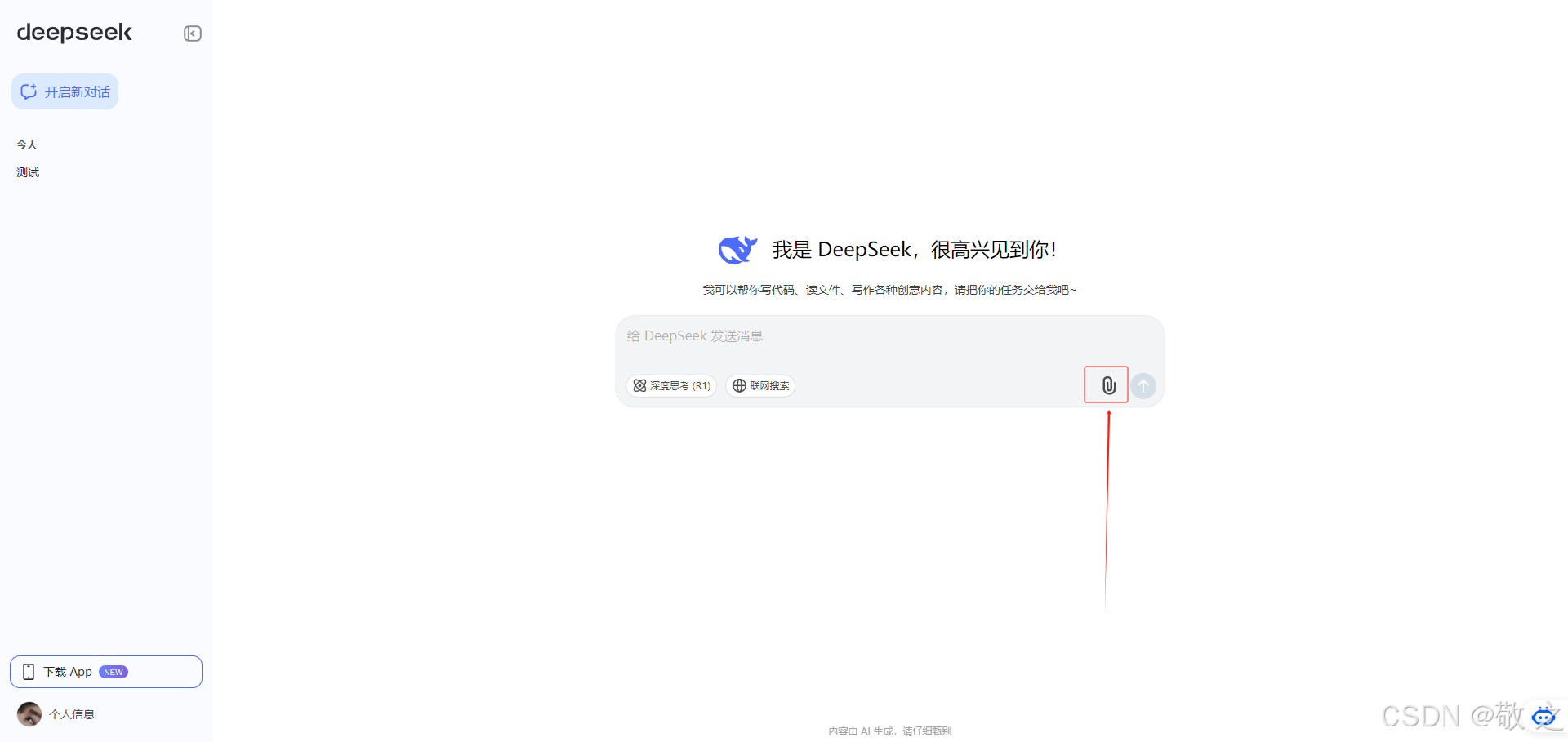Viewport: 1568px width, 742px height.
Task: Collapse the sidebar with the panel icon
Action: [193, 33]
